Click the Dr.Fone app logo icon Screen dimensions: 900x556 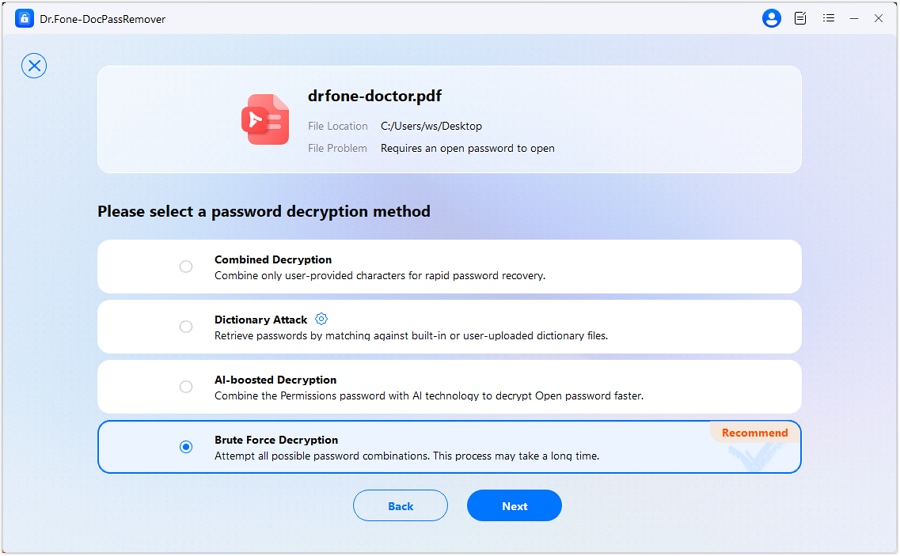25,18
